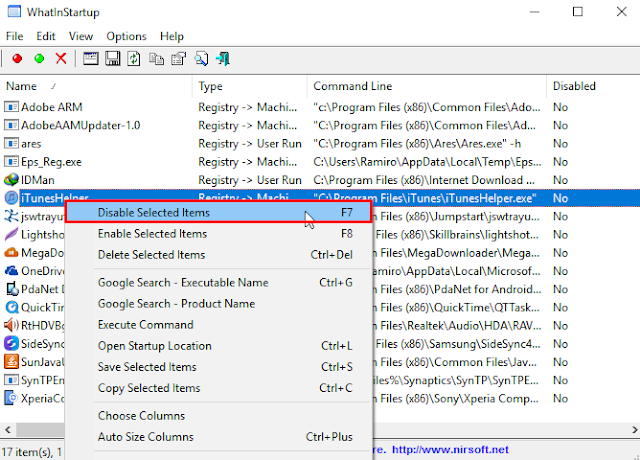Click the XperiaCompanion row icon
640x460 pixels.
[x=11, y=398]
